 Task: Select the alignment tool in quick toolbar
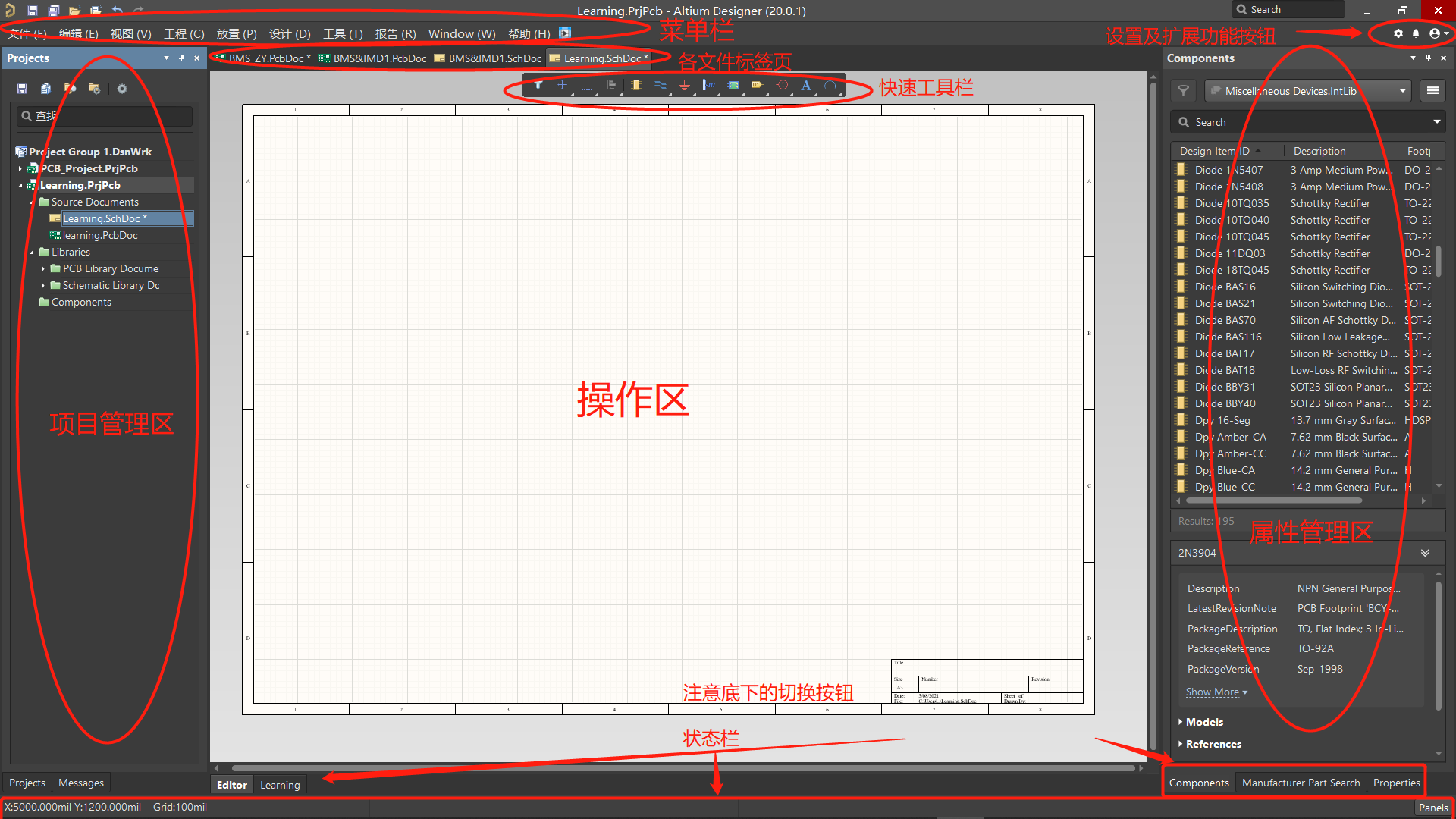pyautogui.click(x=611, y=86)
